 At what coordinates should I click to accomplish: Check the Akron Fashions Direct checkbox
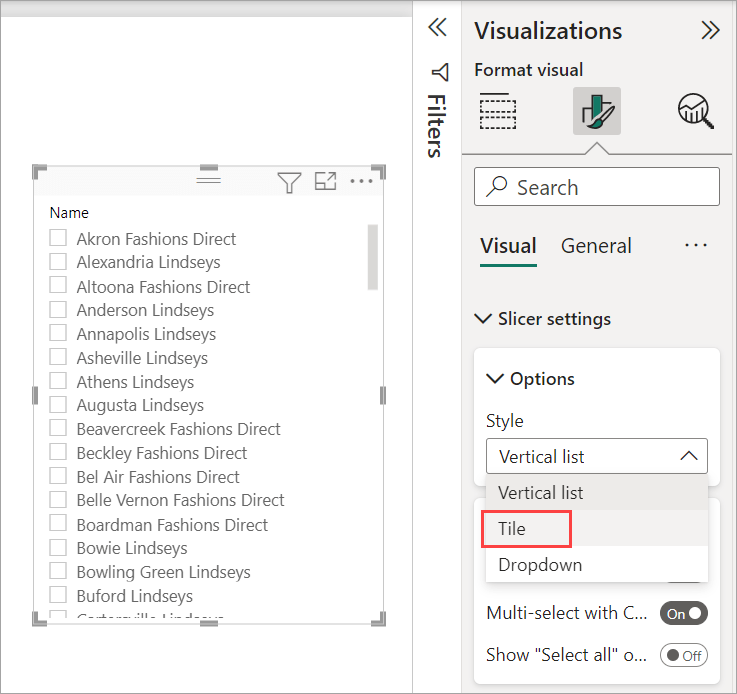(x=58, y=239)
